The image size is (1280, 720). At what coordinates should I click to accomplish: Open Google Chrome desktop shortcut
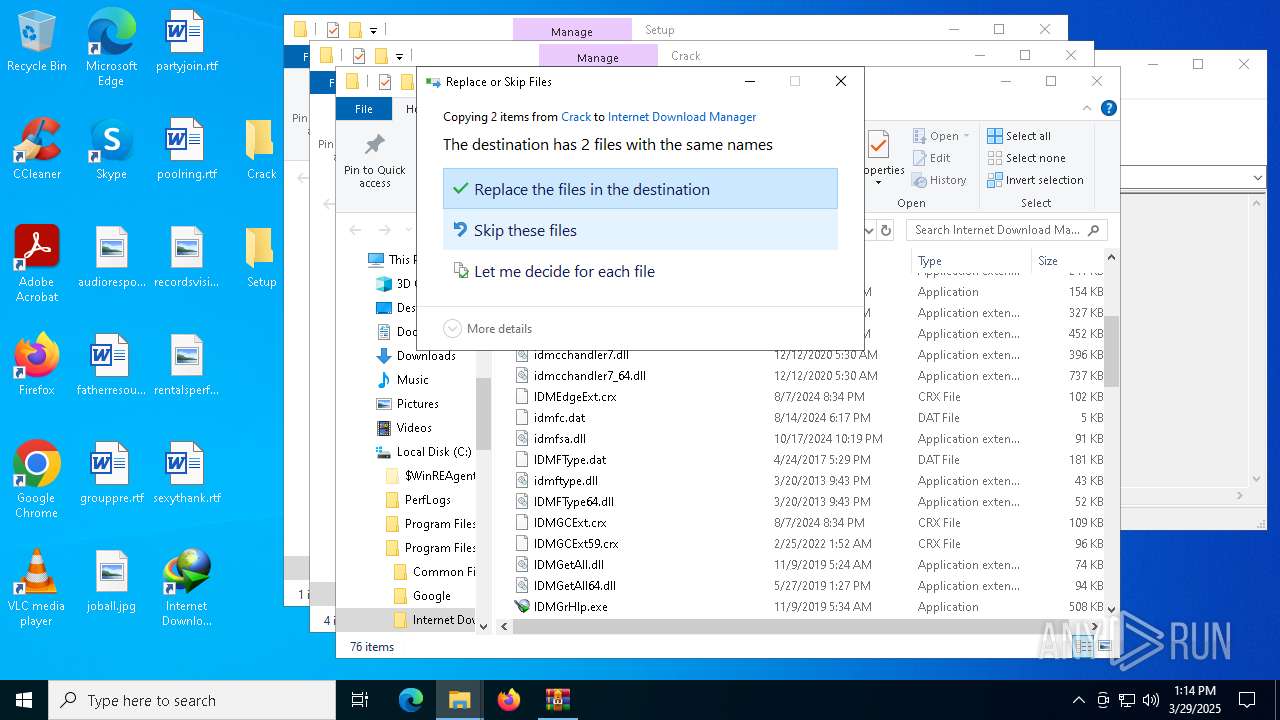[37, 480]
